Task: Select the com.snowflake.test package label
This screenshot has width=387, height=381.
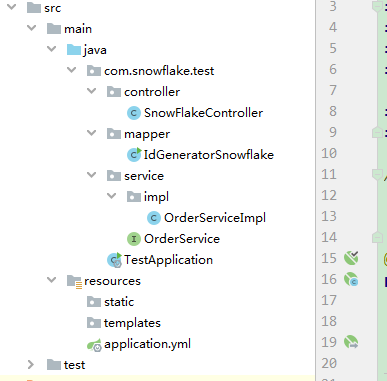Action: click(159, 71)
